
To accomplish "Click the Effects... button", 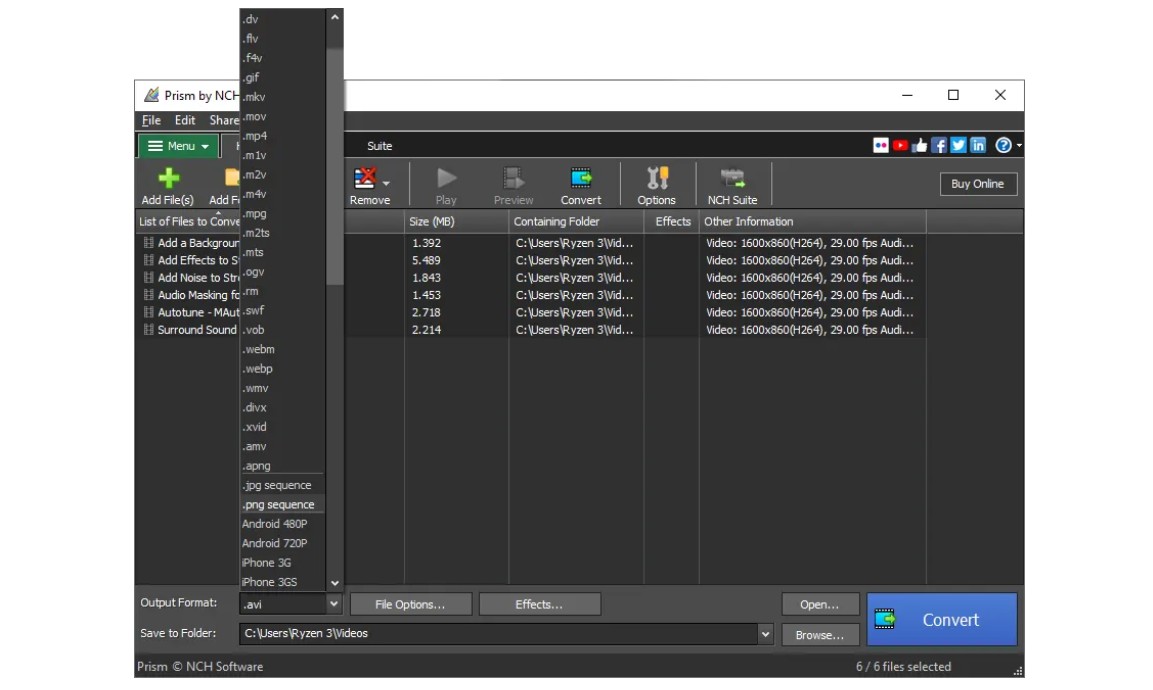I will tap(539, 604).
